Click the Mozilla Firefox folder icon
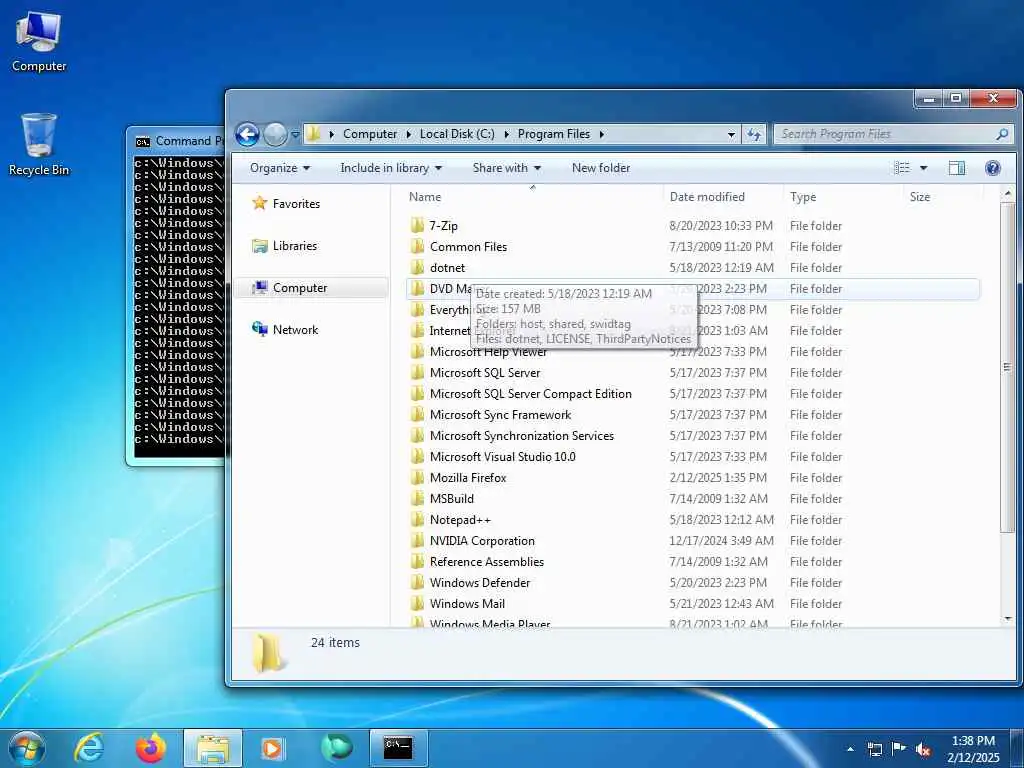Screen dimensions: 1024x768 (417, 477)
